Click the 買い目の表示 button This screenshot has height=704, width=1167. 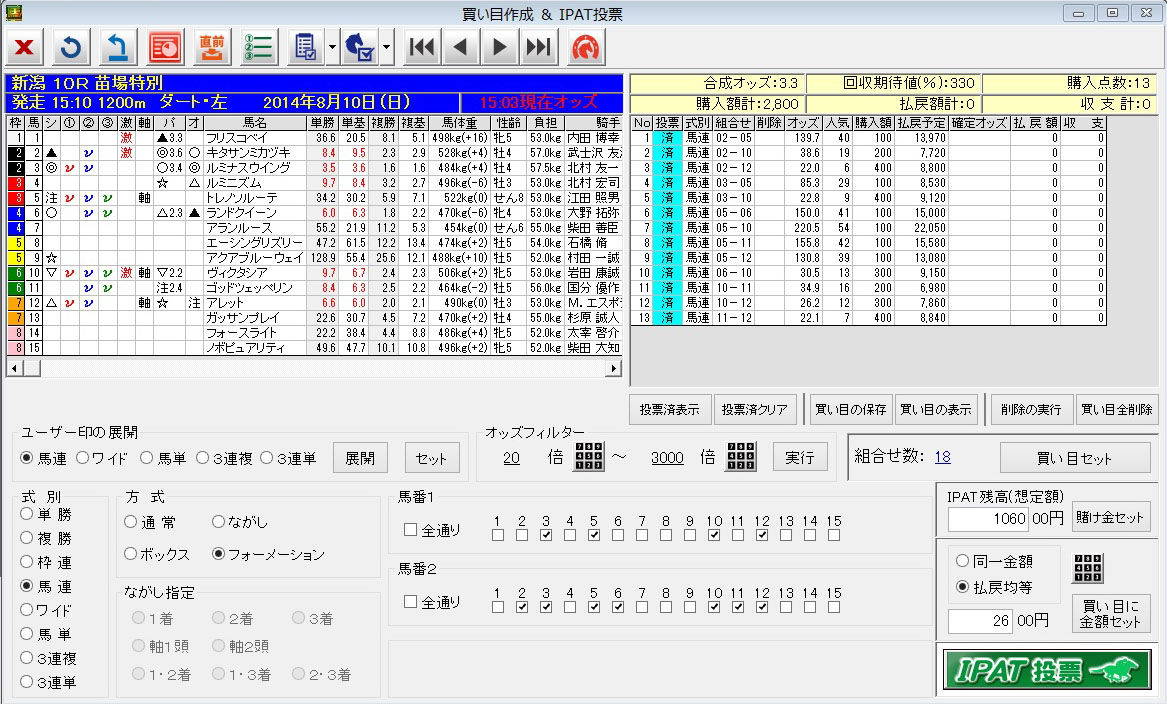pyautogui.click(x=936, y=409)
